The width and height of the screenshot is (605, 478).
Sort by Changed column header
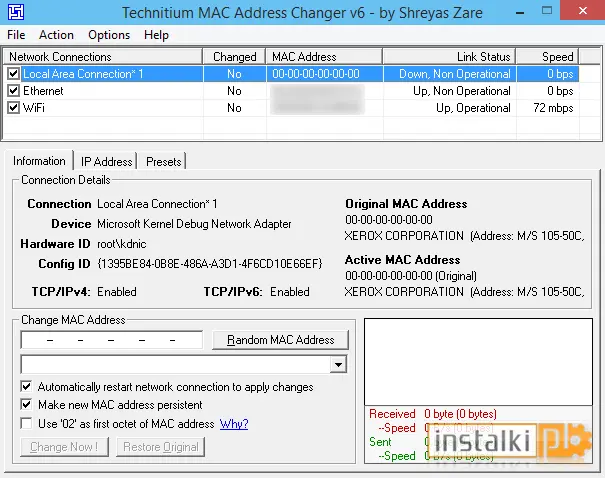click(x=235, y=57)
